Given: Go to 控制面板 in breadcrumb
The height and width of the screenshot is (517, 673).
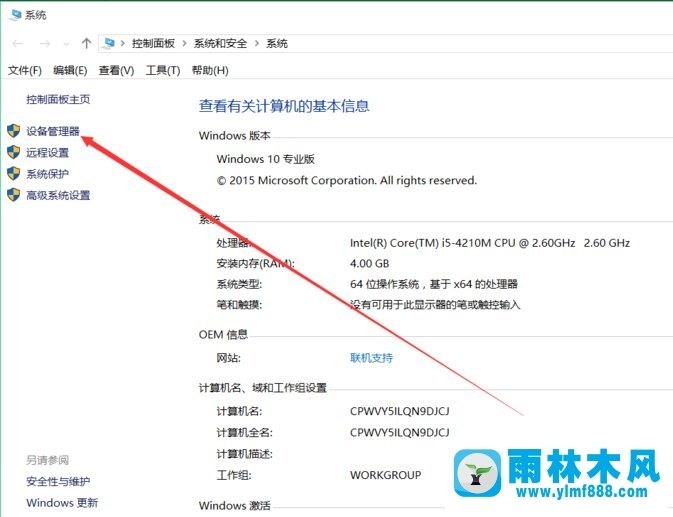Looking at the screenshot, I should (x=153, y=43).
